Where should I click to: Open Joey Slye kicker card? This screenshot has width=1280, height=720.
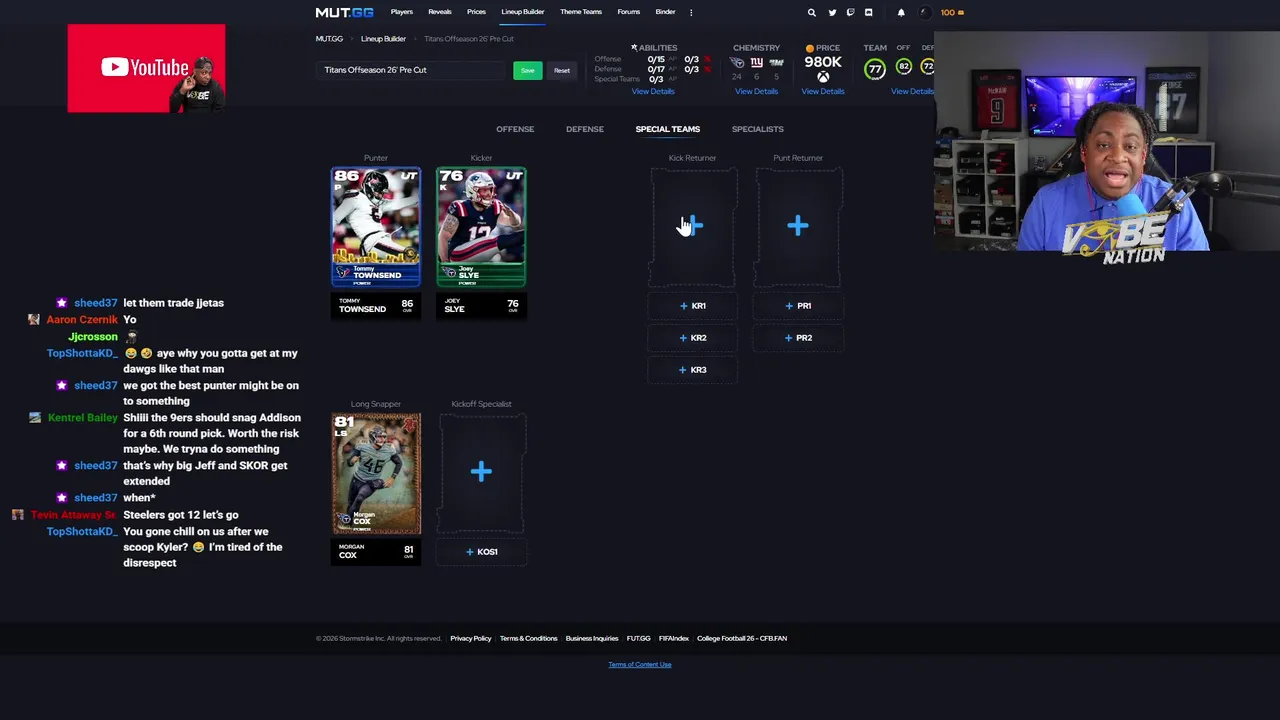(481, 227)
